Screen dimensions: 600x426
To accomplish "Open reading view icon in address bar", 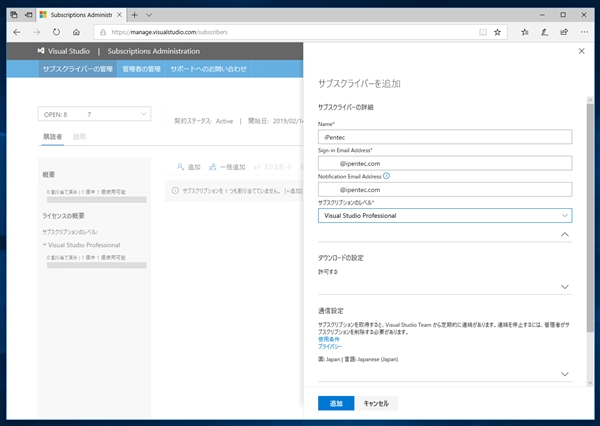I will [x=483, y=32].
